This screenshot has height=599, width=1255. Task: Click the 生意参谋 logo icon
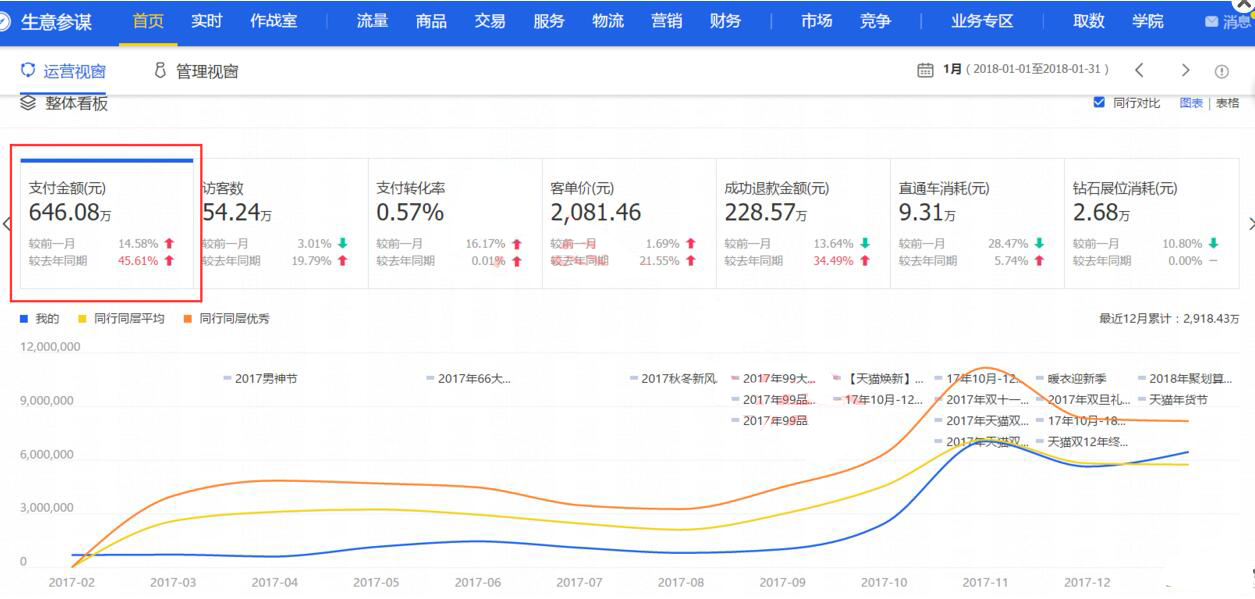[9, 21]
